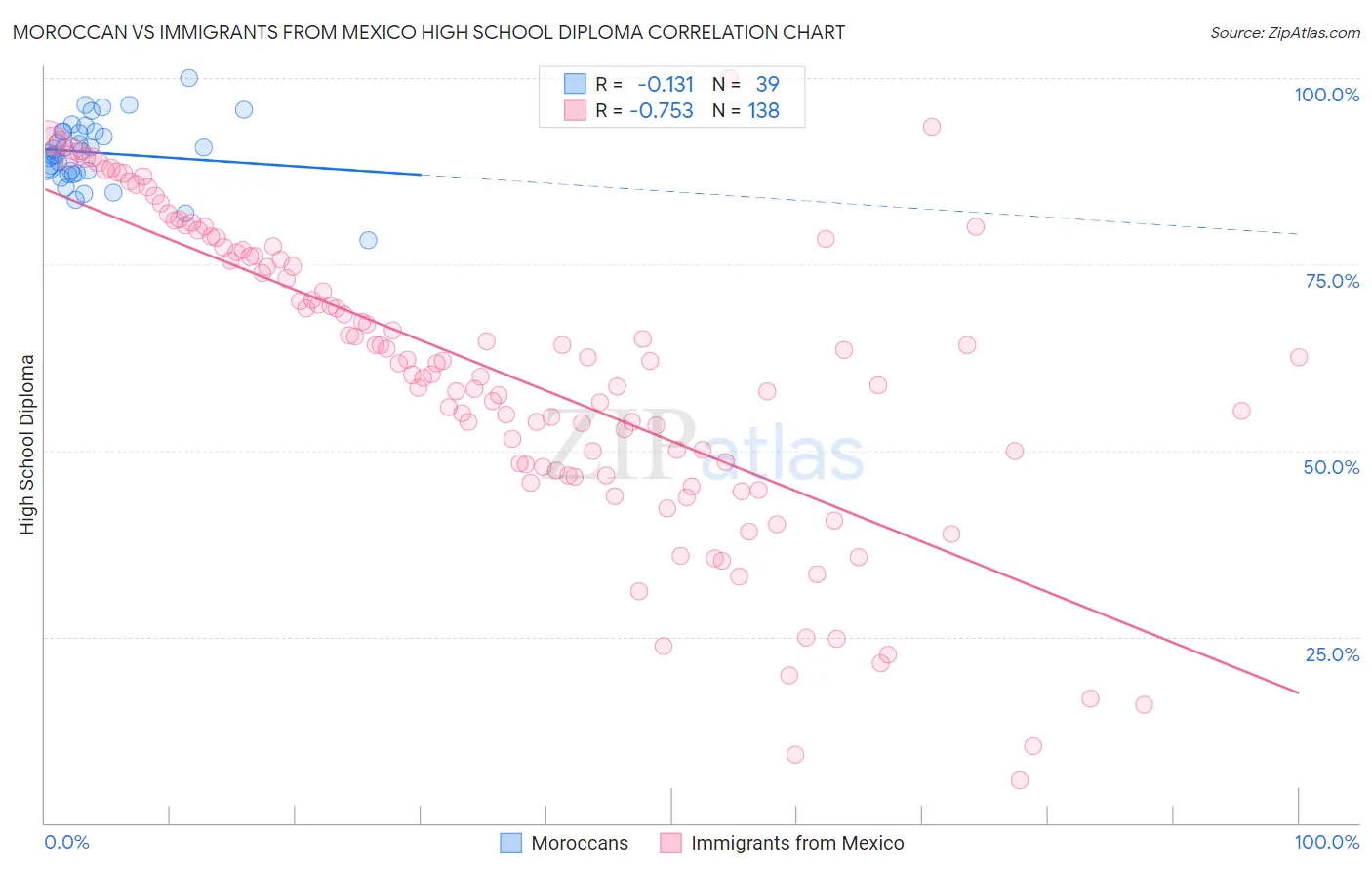Select the 50.0% y-axis tick label
The width and height of the screenshot is (1372, 870).
tap(1331, 467)
